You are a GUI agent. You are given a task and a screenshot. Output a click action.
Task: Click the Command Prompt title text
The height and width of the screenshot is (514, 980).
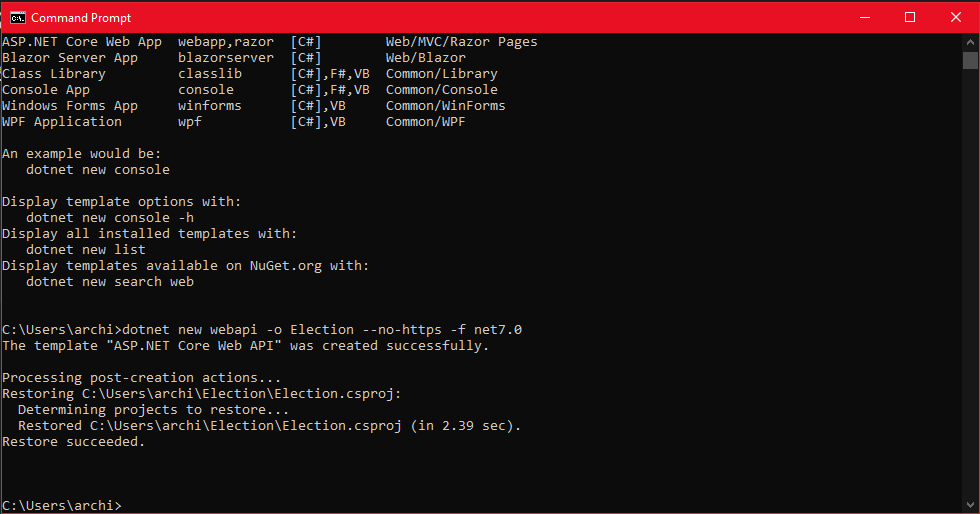coord(81,18)
